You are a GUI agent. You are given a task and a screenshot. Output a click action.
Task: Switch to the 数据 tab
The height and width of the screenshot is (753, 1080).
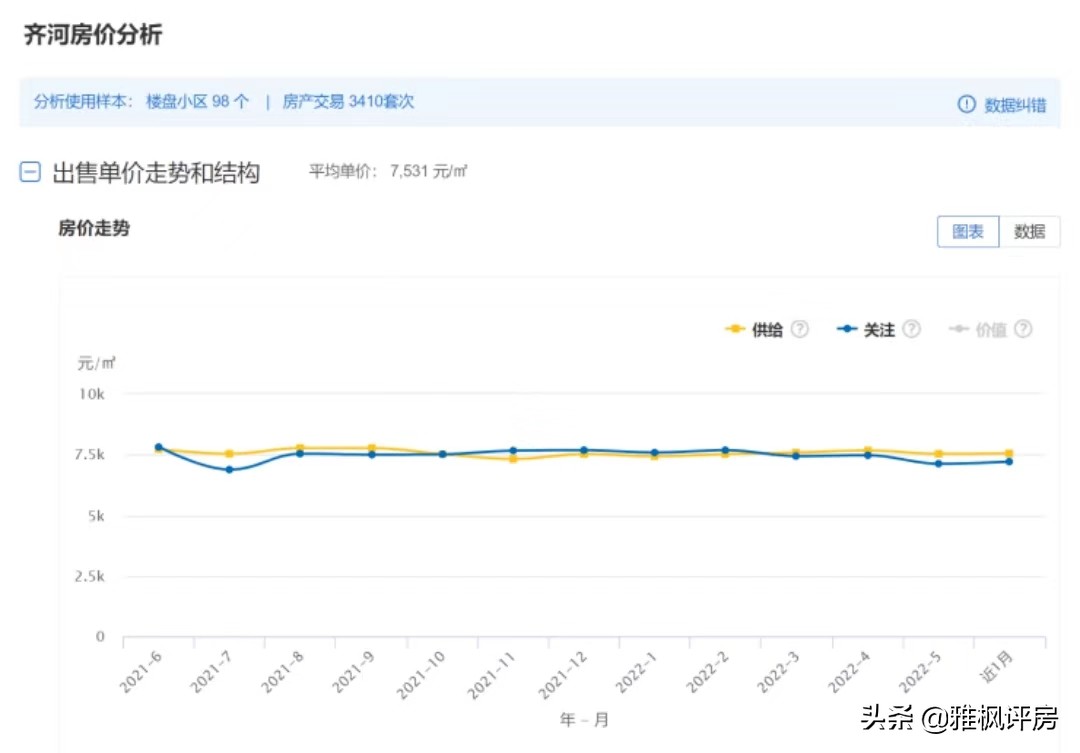1031,231
